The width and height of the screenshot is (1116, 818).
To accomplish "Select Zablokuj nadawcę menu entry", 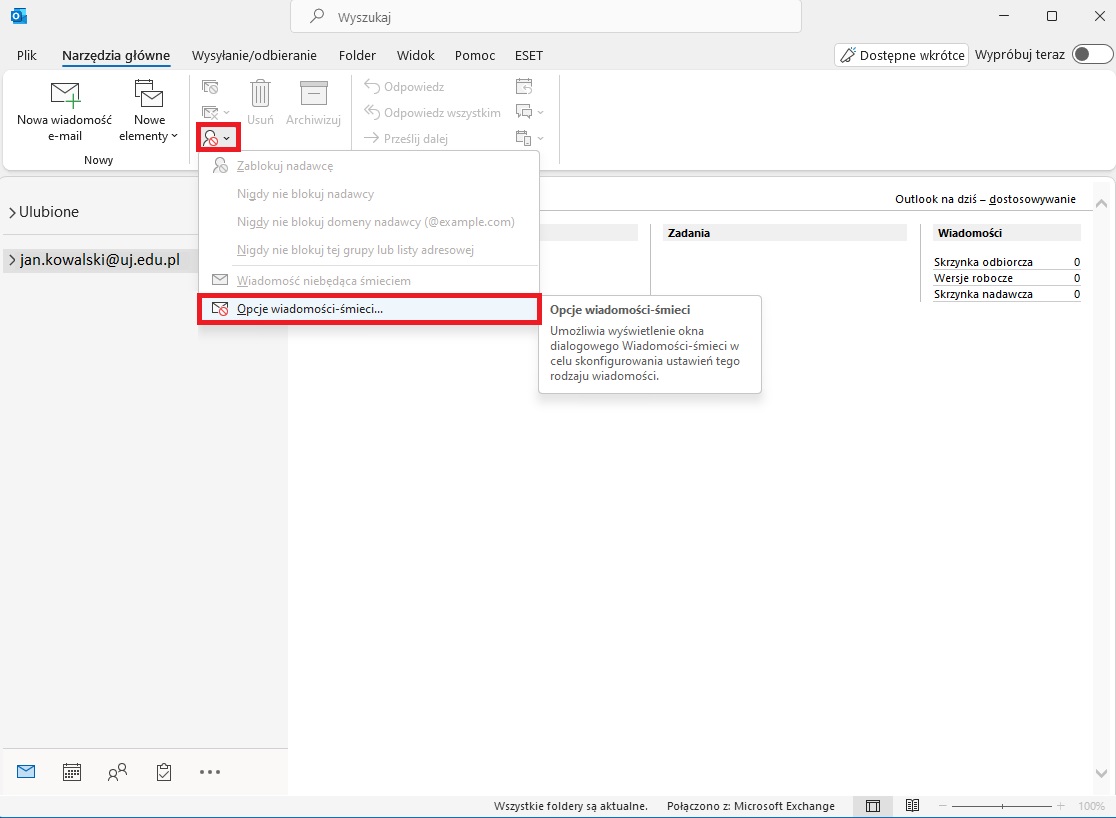I will [x=368, y=166].
